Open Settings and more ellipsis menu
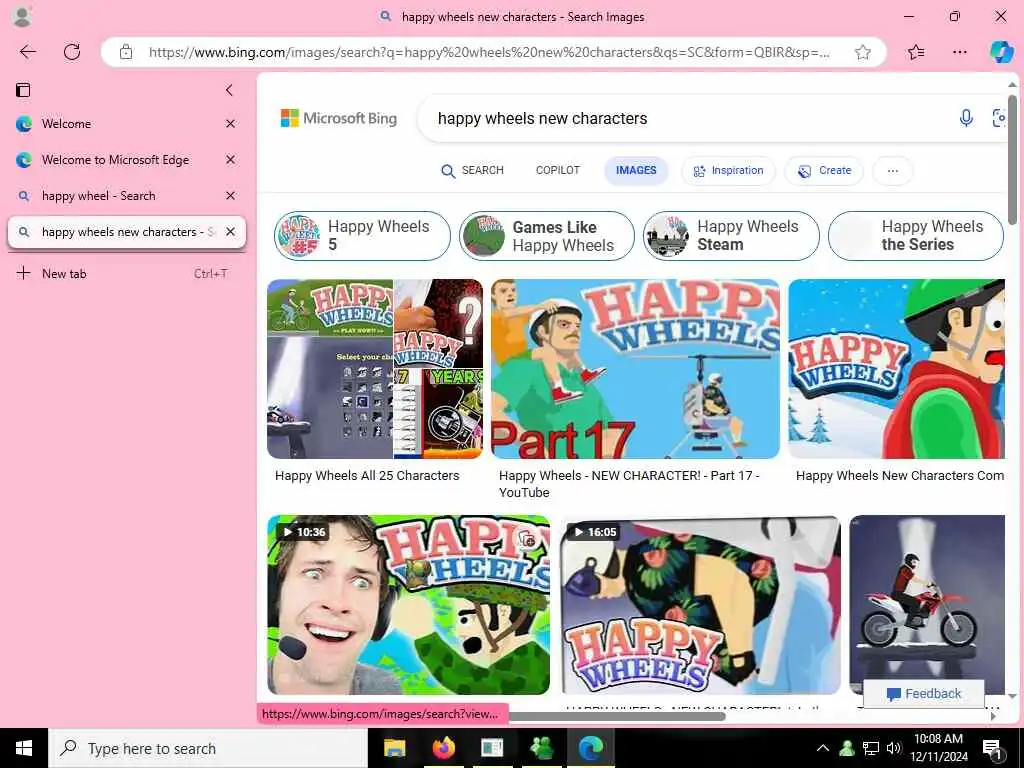 tap(959, 52)
